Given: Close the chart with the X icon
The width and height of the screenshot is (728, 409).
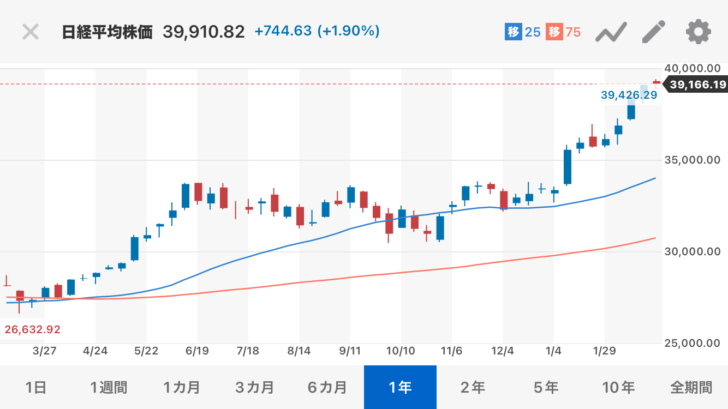Looking at the screenshot, I should click(x=31, y=31).
